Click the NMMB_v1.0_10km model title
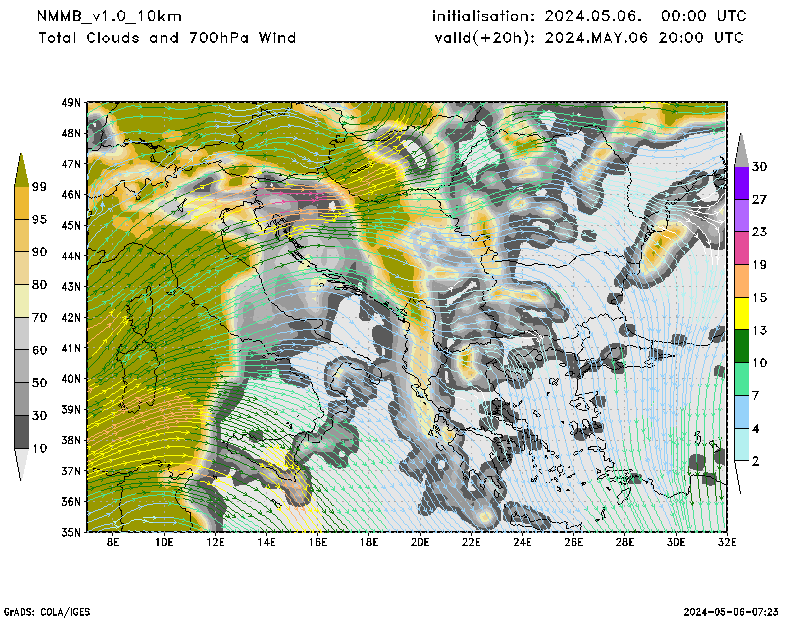 click(x=109, y=17)
